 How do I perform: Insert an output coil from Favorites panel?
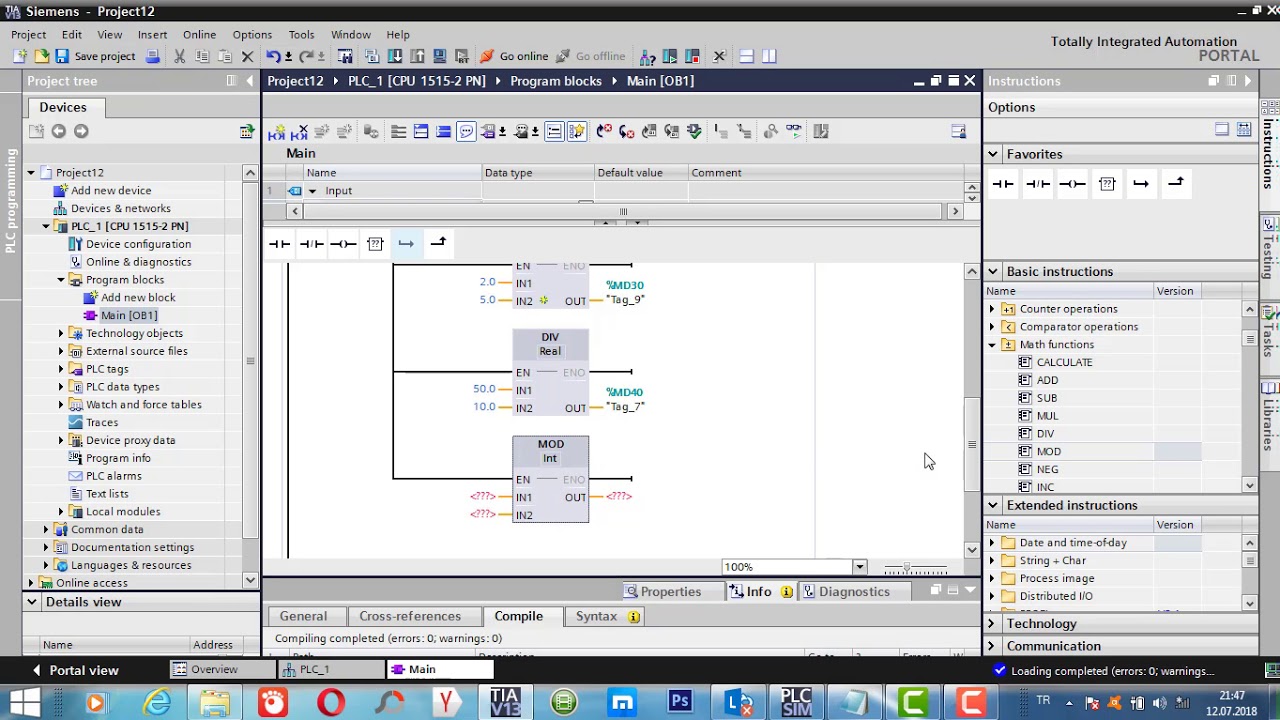click(x=1072, y=183)
